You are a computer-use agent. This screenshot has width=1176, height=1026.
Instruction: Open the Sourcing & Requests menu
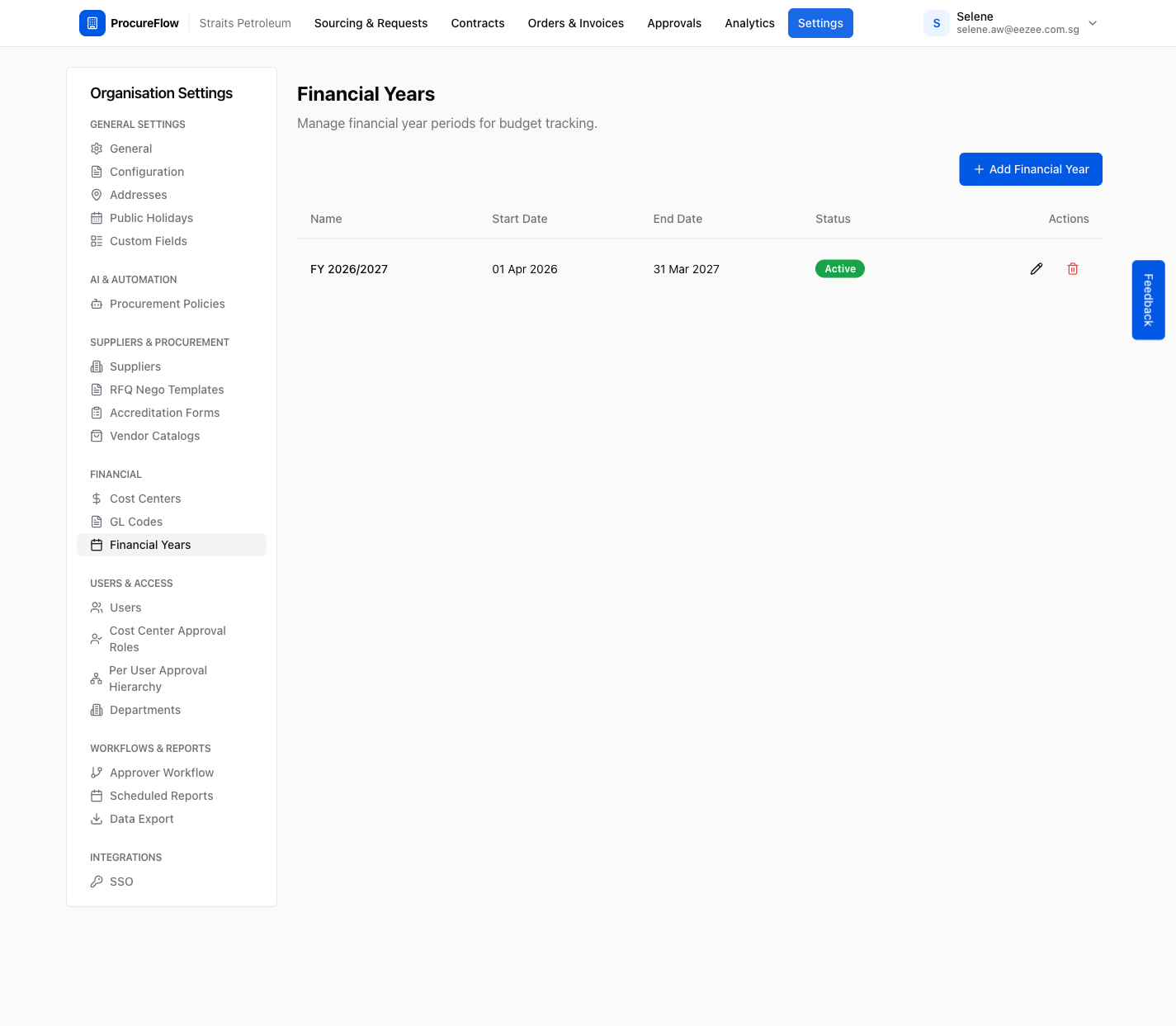(x=371, y=23)
